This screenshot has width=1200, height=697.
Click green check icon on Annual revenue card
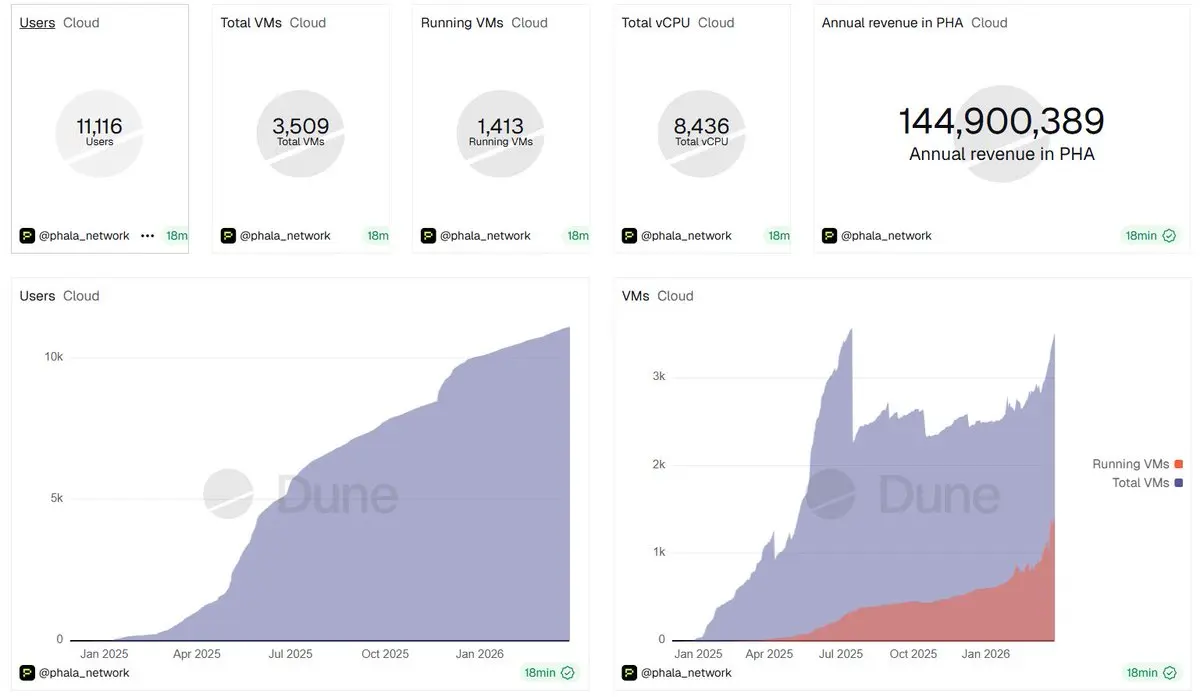pyautogui.click(x=1169, y=236)
